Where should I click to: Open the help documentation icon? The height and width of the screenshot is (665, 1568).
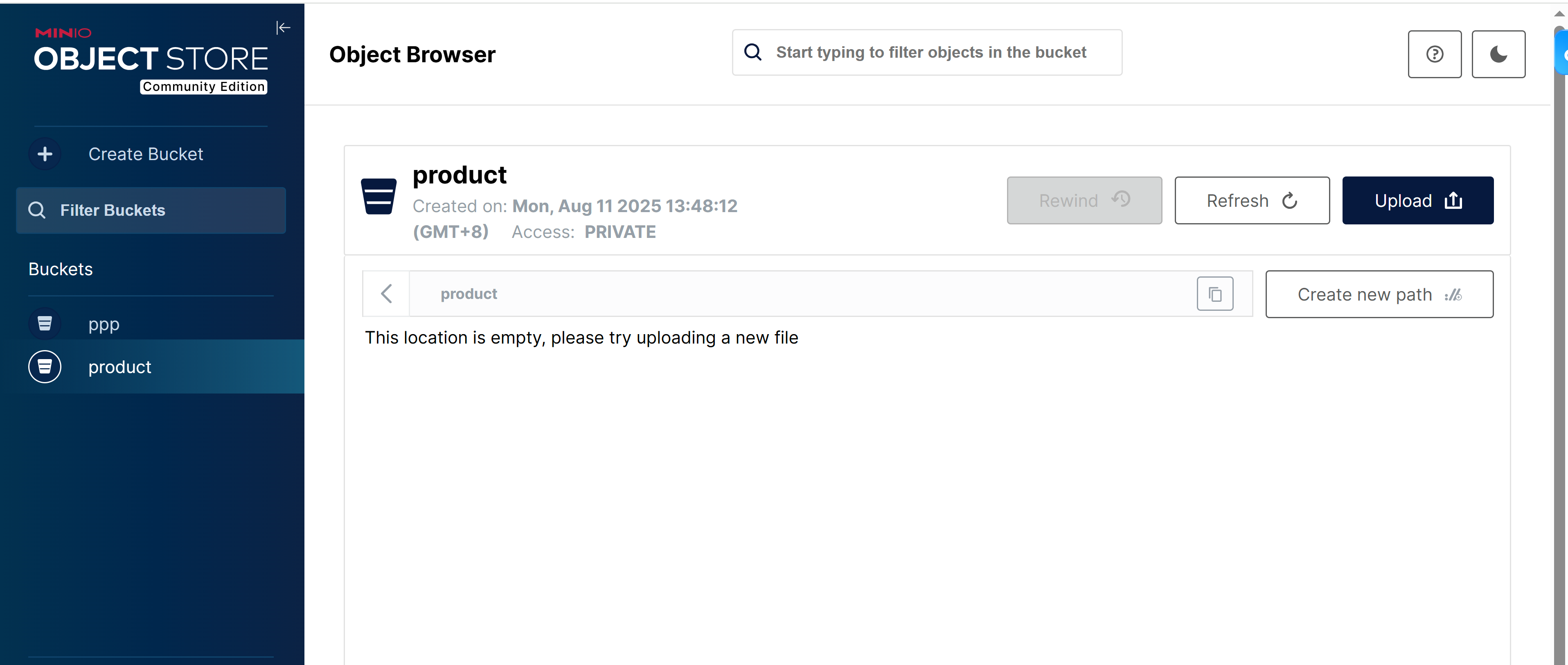pos(1434,54)
